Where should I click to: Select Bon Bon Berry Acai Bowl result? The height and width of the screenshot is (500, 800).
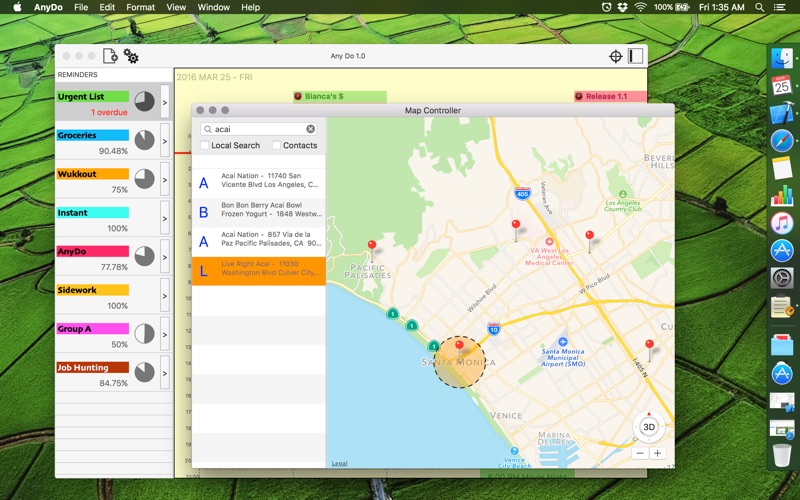(259, 213)
